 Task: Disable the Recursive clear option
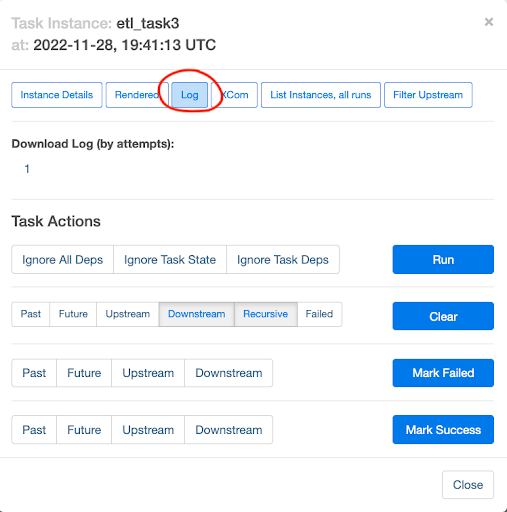(266, 314)
